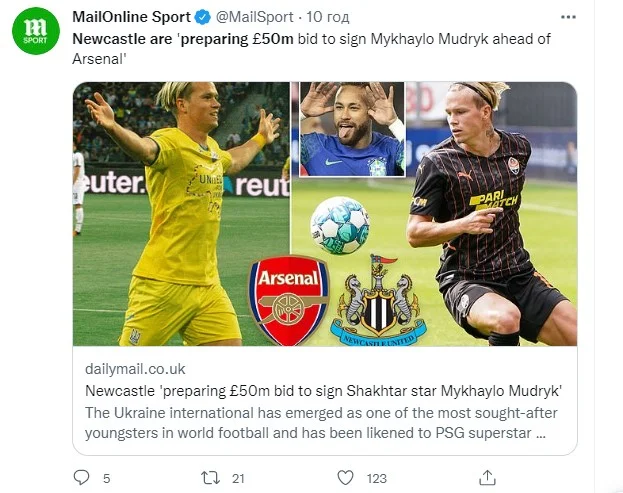The image size is (623, 493).
Task: View the likes count 123
Action: pyautogui.click(x=377, y=479)
